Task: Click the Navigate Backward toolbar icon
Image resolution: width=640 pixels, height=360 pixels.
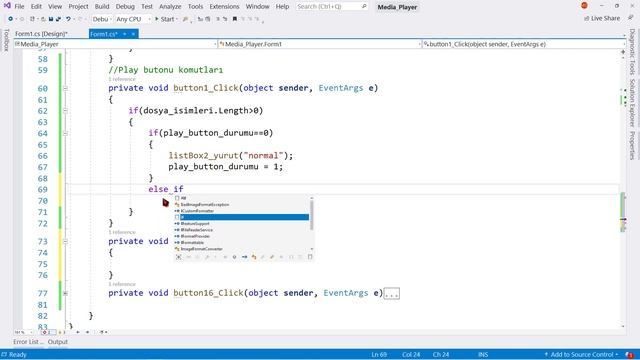Action: click(11, 19)
